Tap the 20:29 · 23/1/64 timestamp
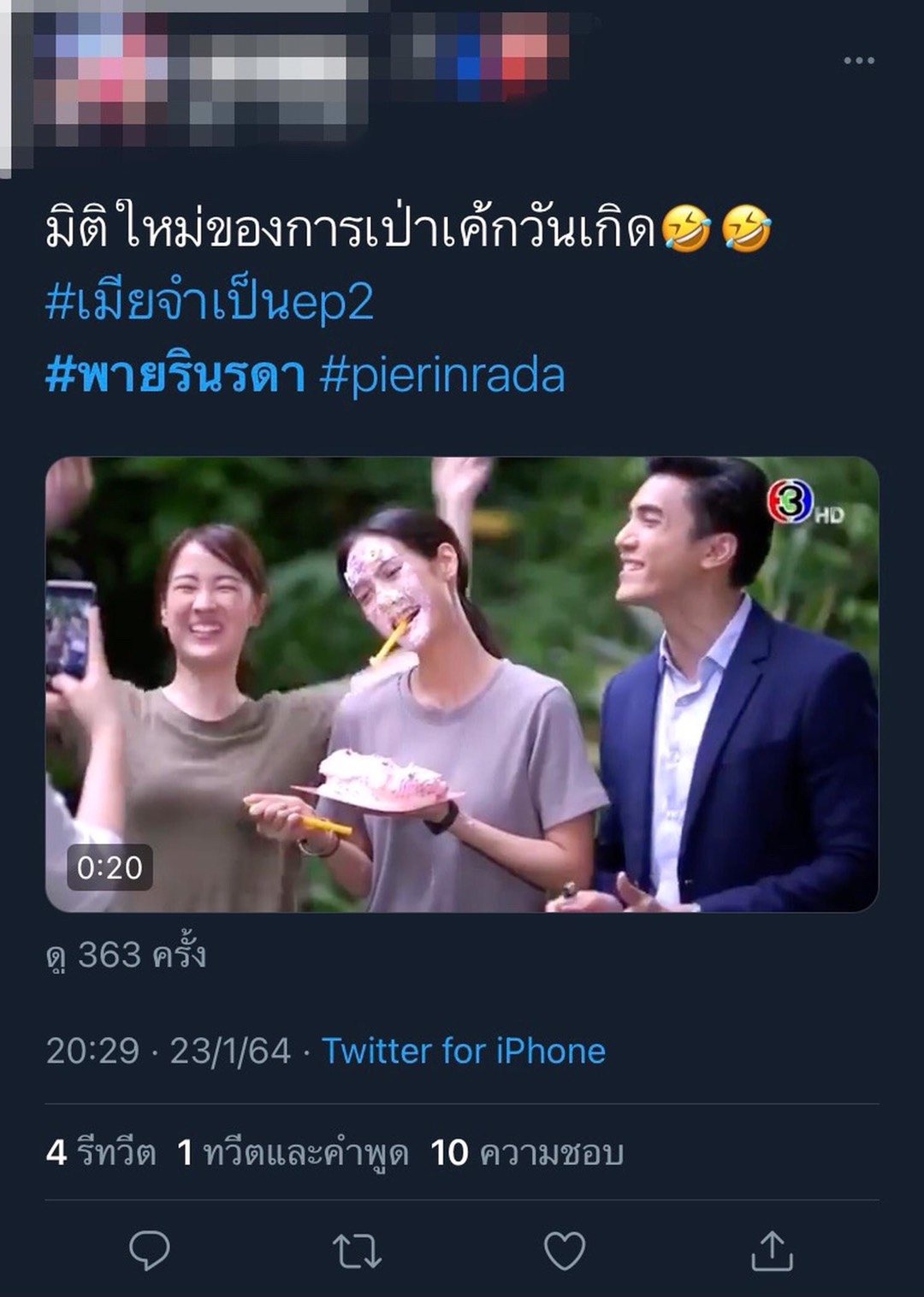924x1297 pixels. 169,1051
